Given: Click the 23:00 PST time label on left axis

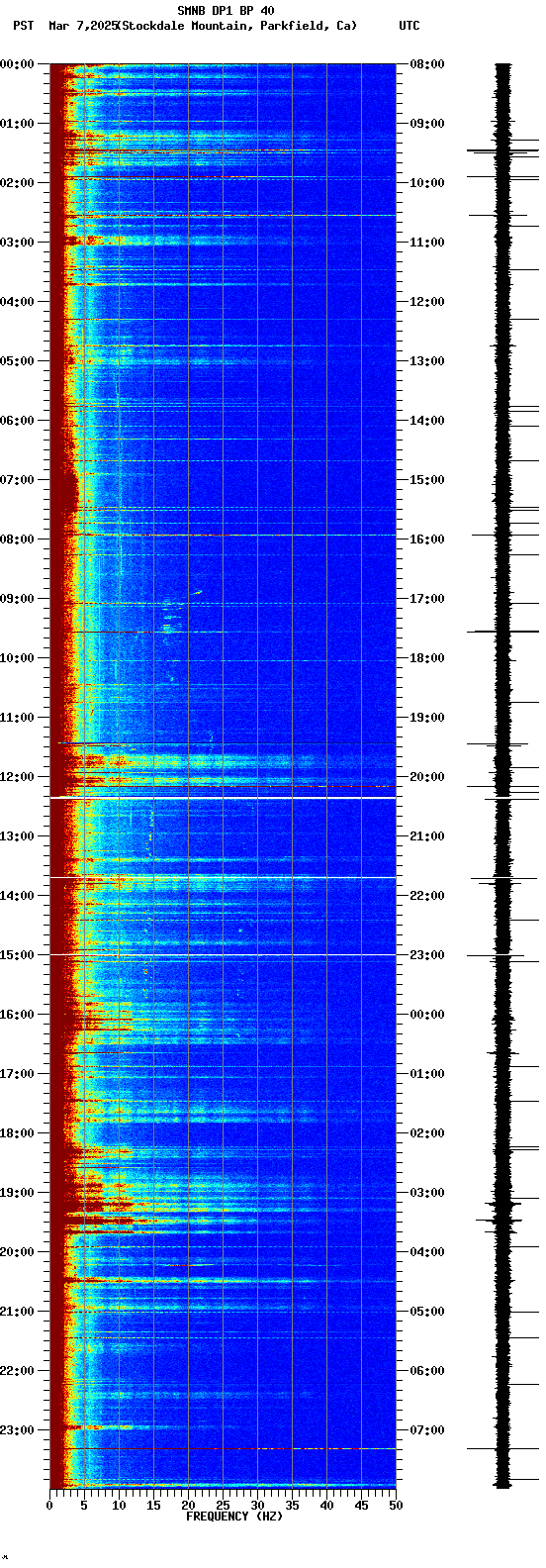Looking at the screenshot, I should (x=16, y=1430).
